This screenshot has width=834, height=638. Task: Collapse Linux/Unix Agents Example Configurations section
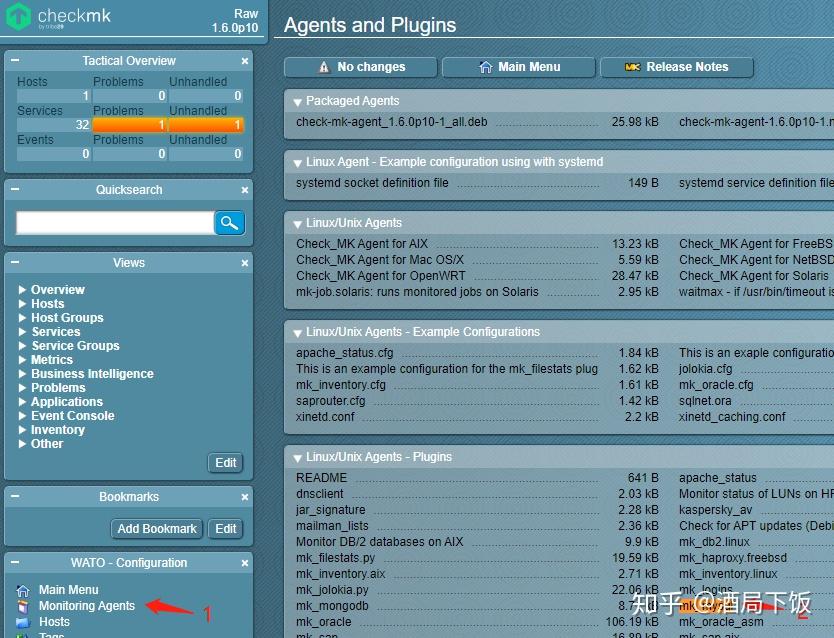[x=297, y=333]
